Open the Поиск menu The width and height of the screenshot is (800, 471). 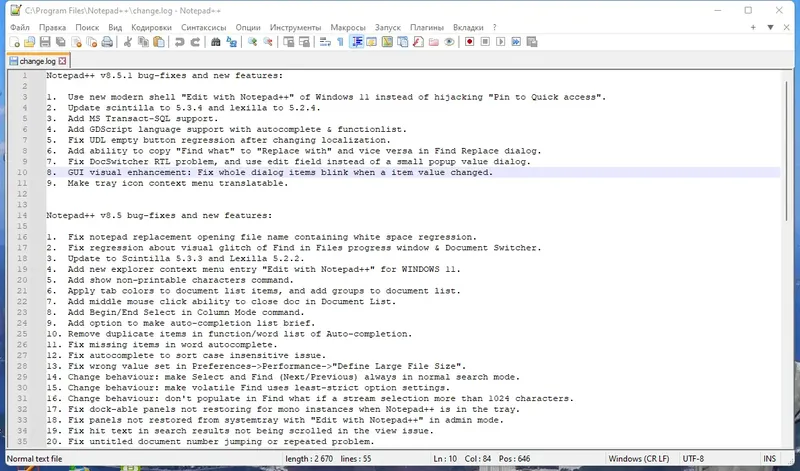pos(87,27)
